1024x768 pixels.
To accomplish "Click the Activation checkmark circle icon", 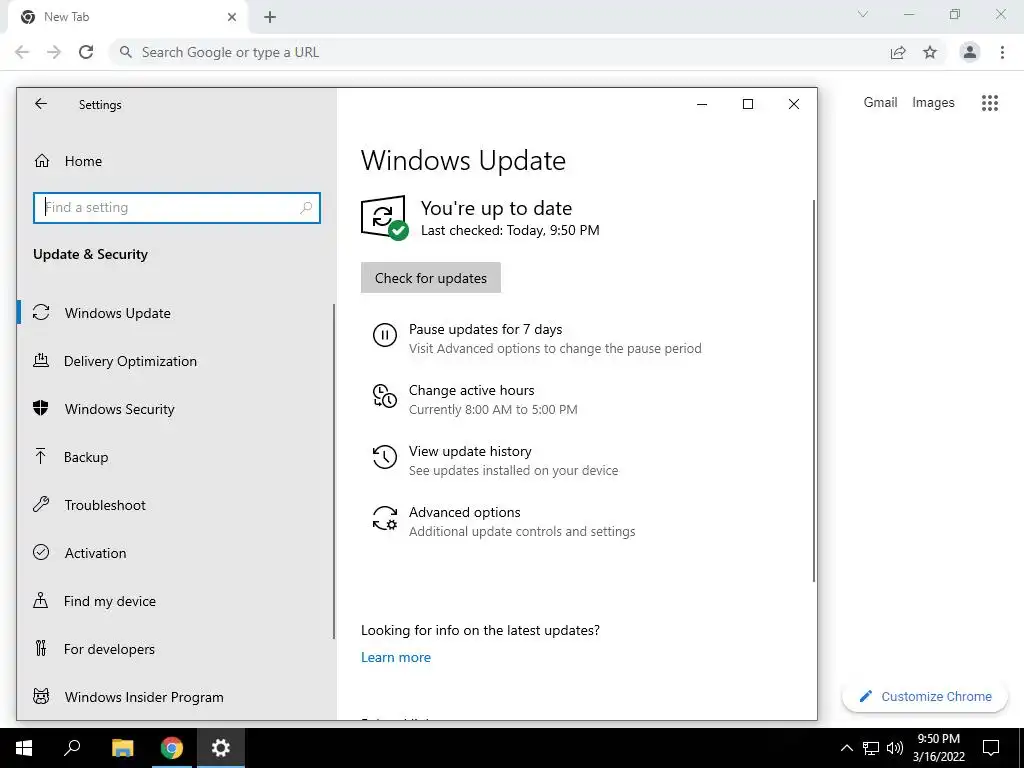I will (x=41, y=552).
